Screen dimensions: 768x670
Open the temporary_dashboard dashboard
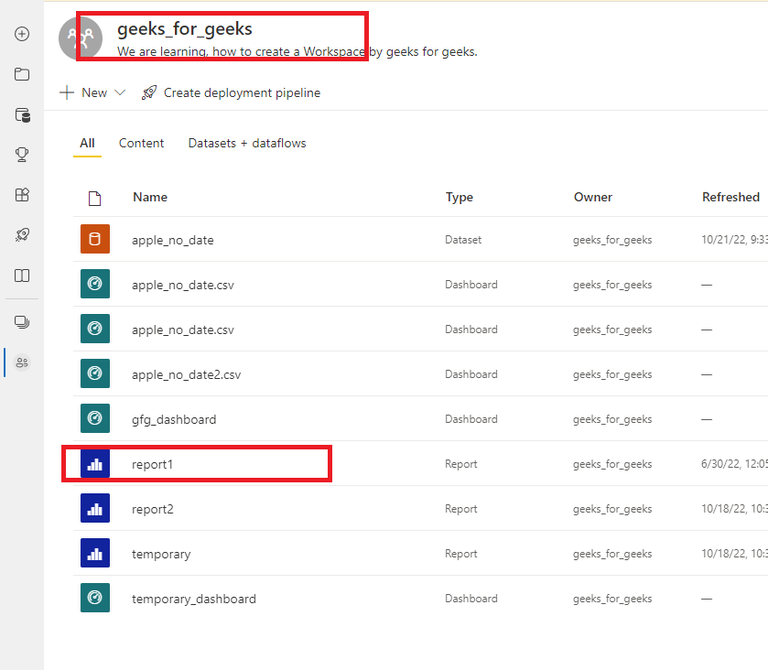193,599
